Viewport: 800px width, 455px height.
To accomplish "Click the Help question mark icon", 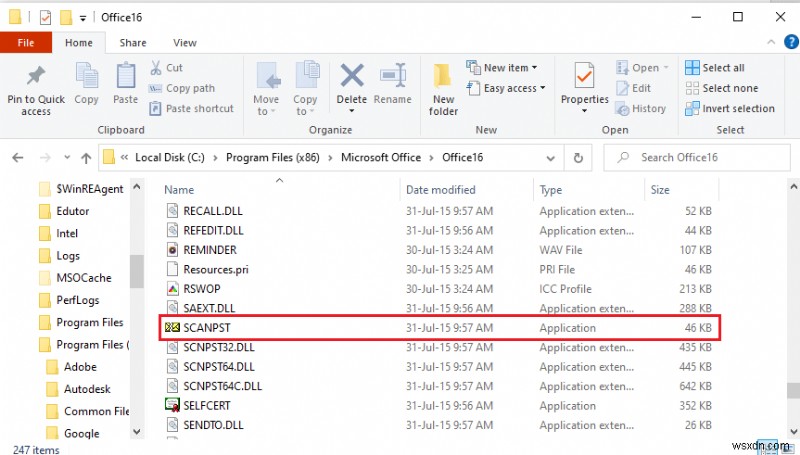I will (x=791, y=42).
